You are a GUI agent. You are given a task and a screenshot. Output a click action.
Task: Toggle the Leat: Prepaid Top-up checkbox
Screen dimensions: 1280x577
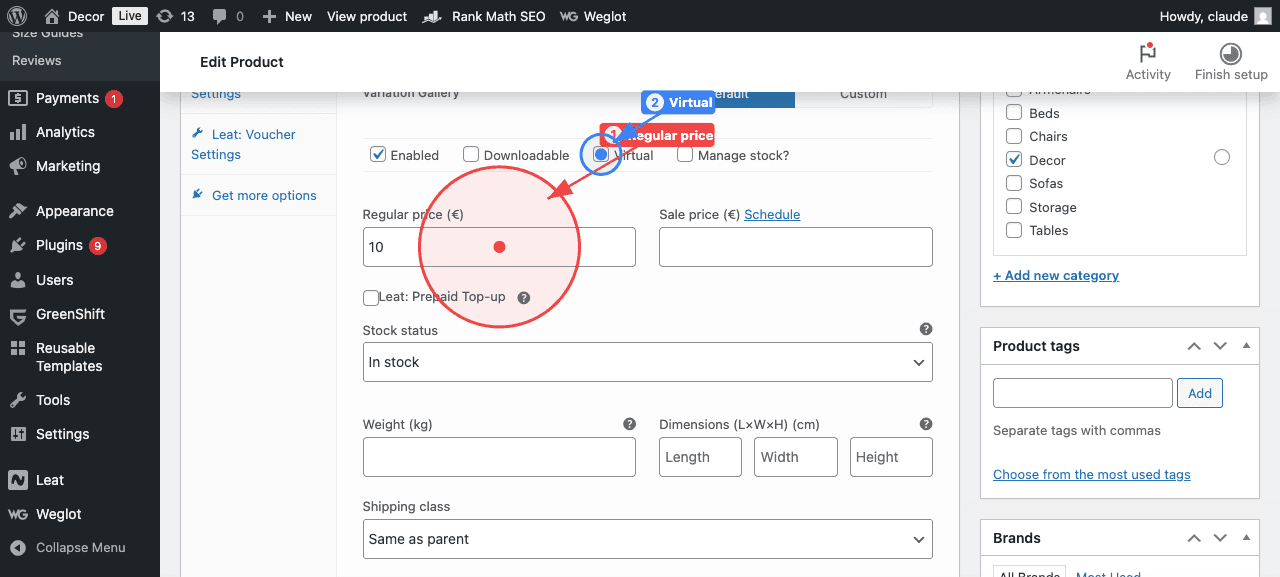coord(371,297)
